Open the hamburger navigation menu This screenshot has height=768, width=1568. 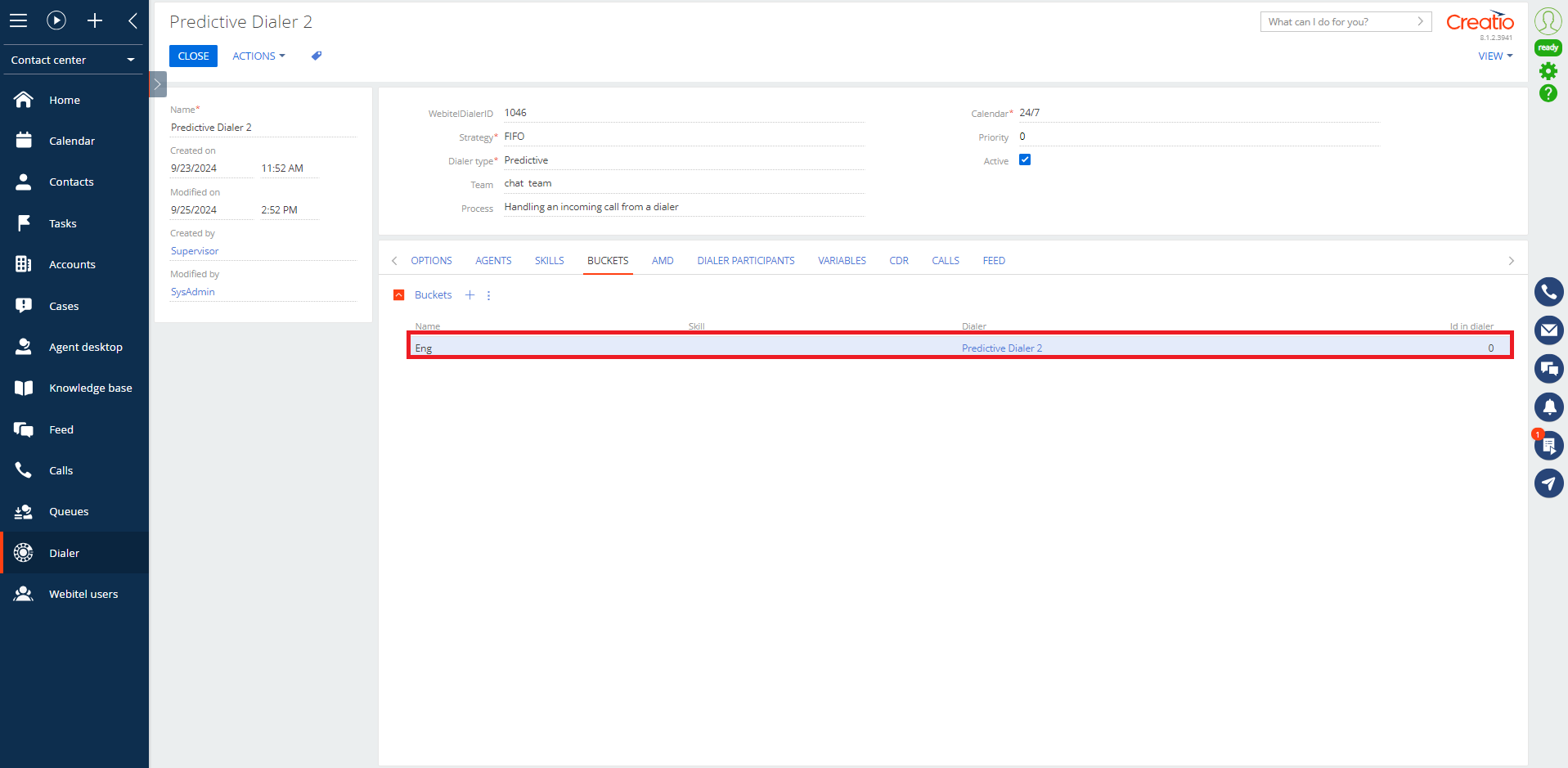click(x=18, y=20)
